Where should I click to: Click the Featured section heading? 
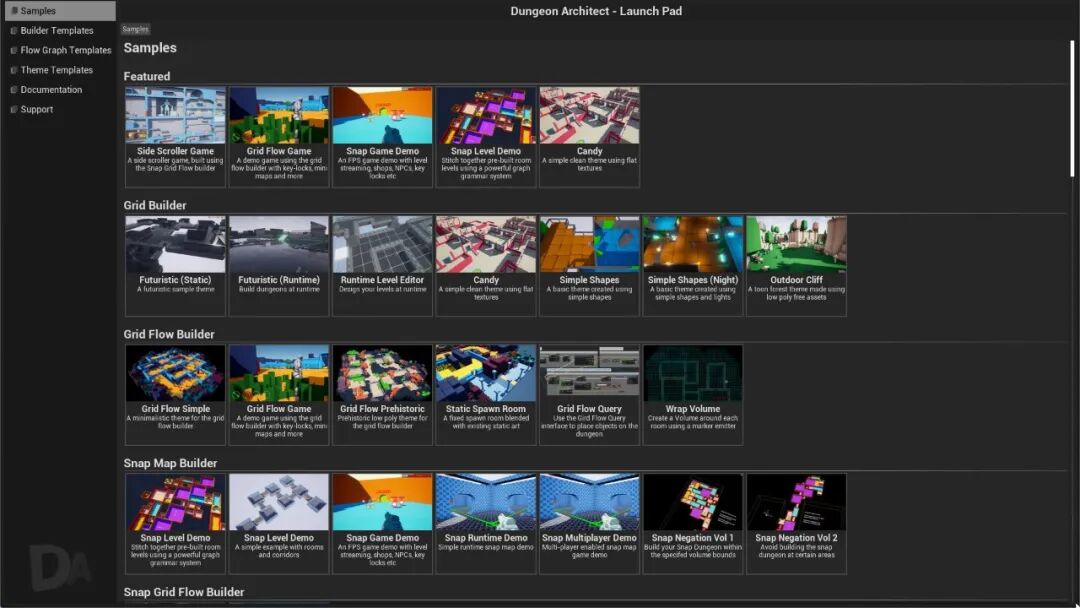tap(147, 76)
